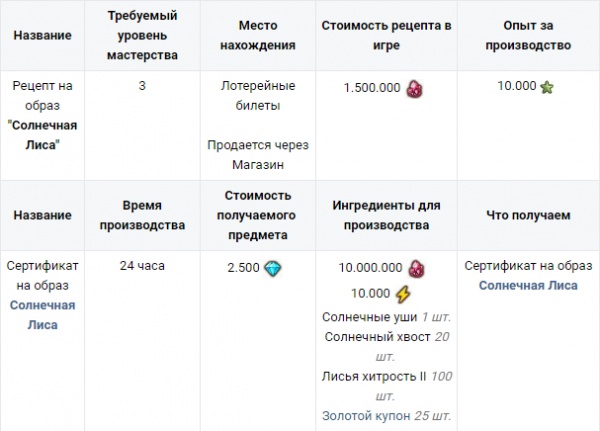Click the 24 часа production time cell
The height and width of the screenshot is (431, 600).
pyautogui.click(x=142, y=266)
